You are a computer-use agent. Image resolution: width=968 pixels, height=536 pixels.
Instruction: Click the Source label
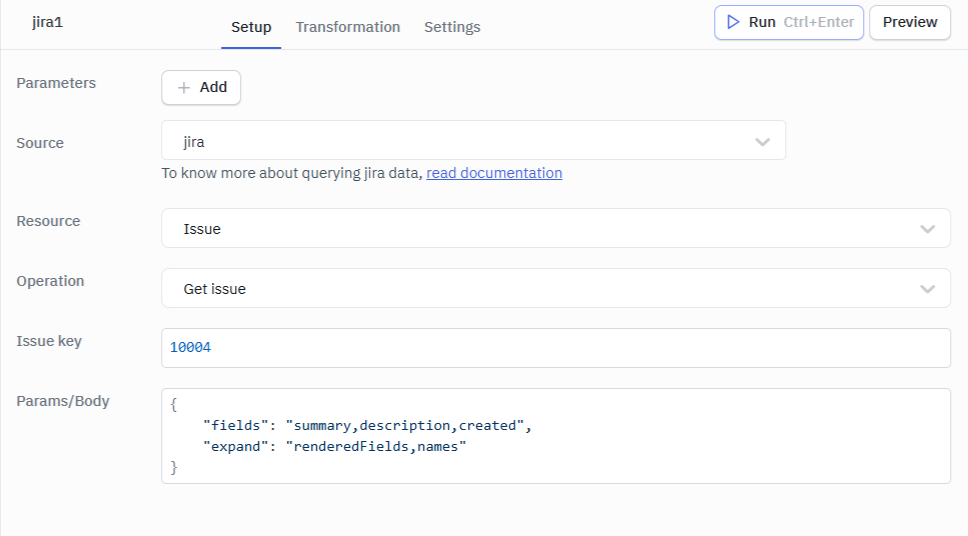(40, 143)
